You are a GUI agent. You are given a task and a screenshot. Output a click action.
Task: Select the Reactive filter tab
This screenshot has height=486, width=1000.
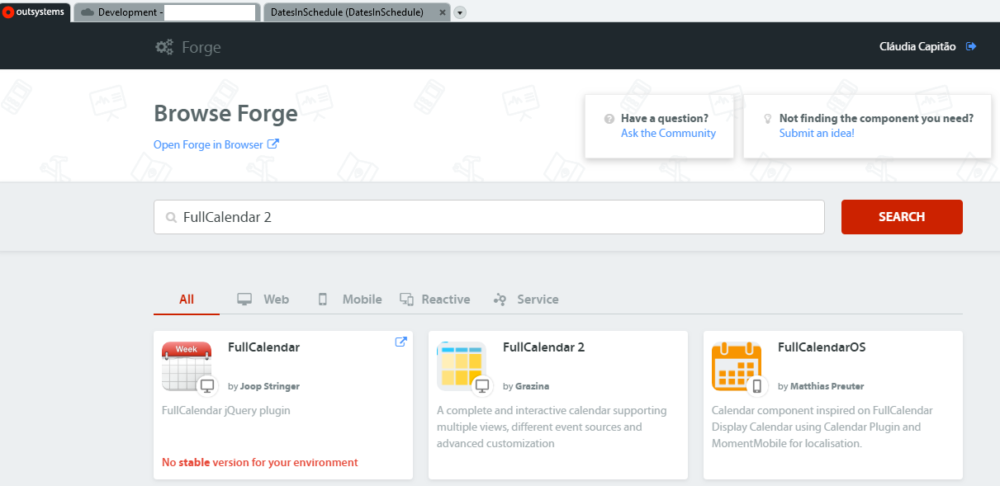(435, 299)
